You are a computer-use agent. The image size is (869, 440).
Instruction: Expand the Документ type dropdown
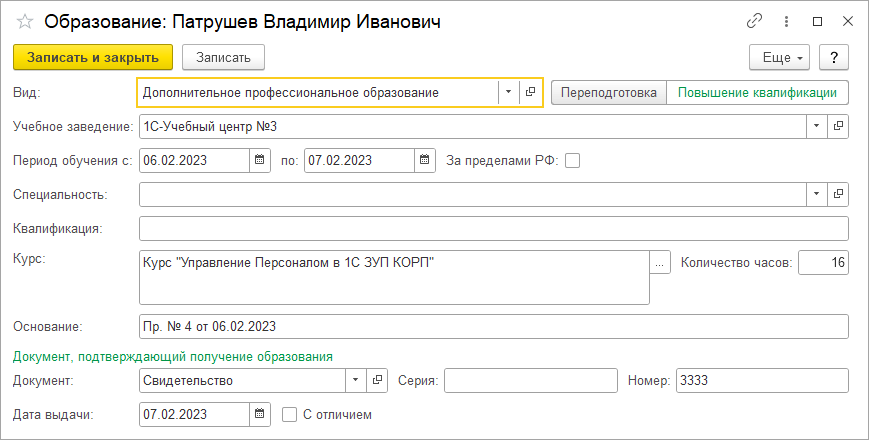tap(355, 380)
